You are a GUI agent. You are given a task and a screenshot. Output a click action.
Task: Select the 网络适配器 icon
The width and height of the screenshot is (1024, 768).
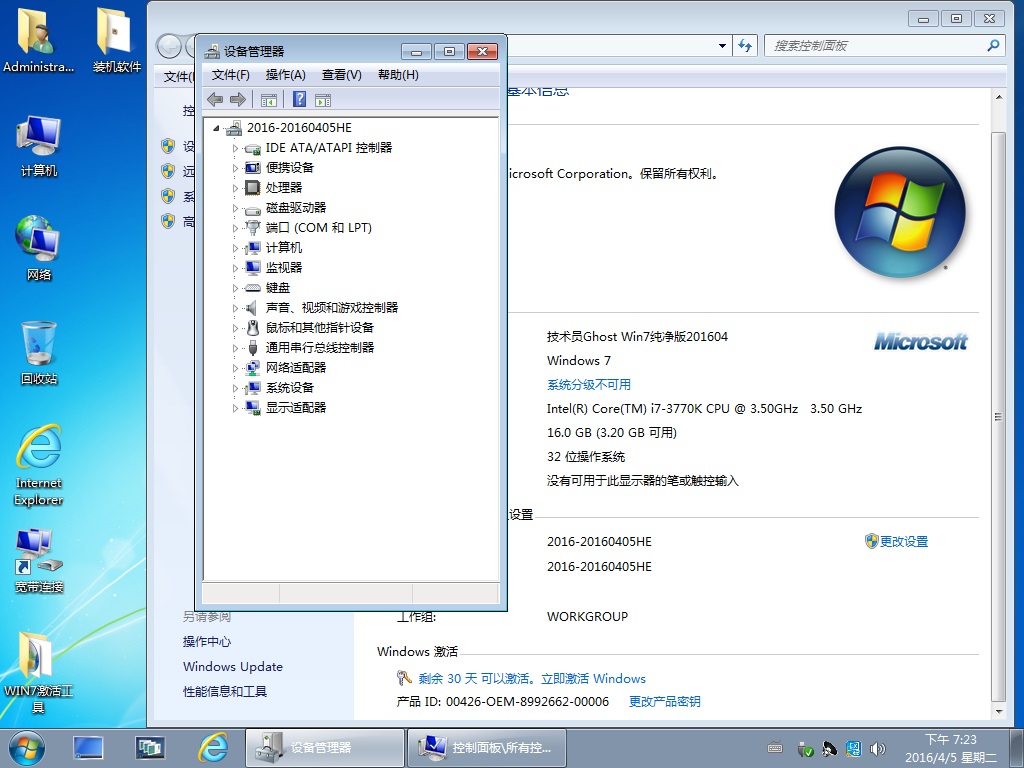(x=252, y=368)
